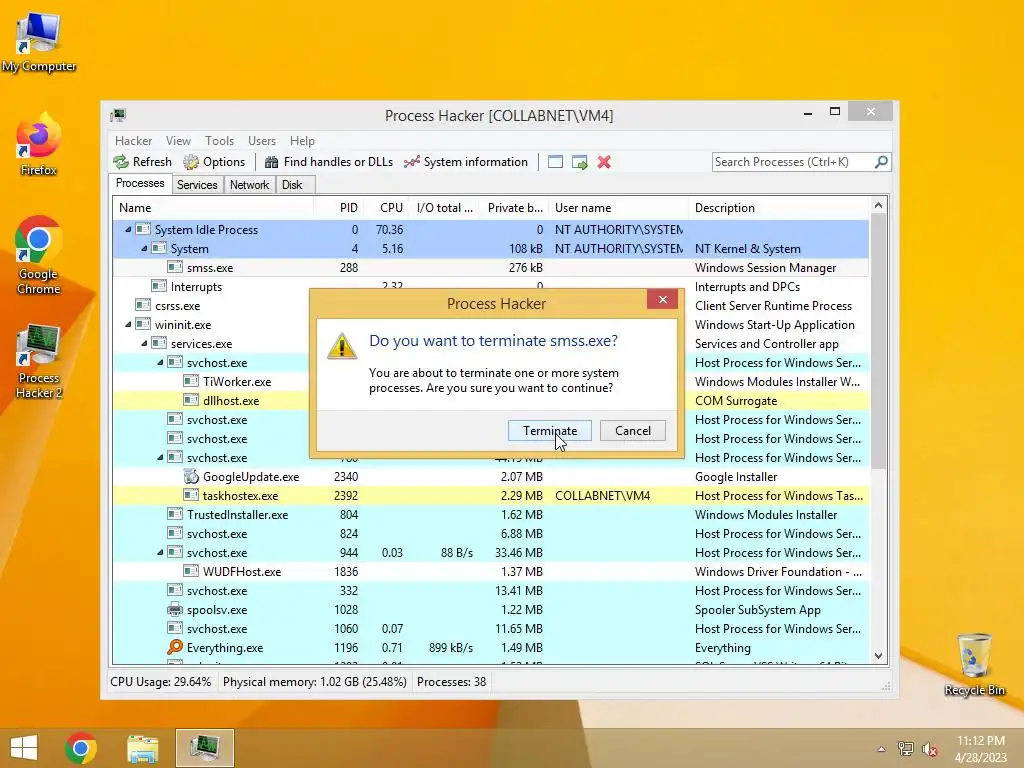
Task: Select the smss.exe process row
Action: click(x=491, y=268)
